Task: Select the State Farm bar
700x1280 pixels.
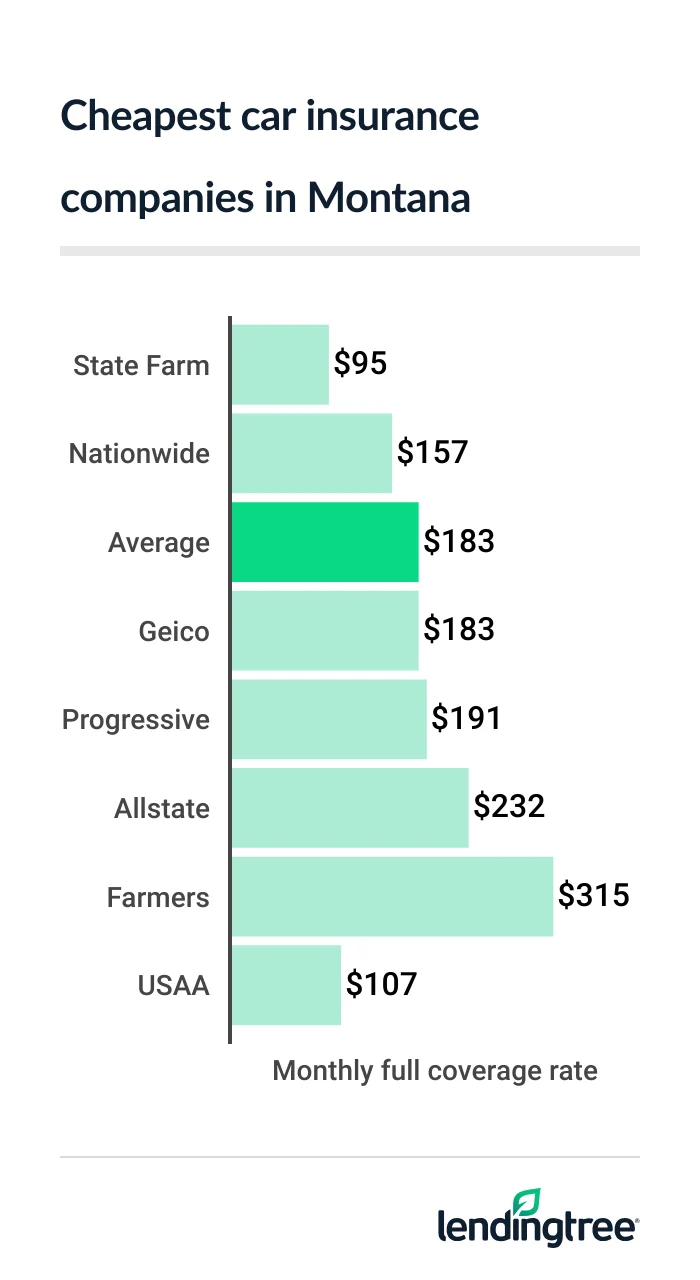Action: [280, 365]
